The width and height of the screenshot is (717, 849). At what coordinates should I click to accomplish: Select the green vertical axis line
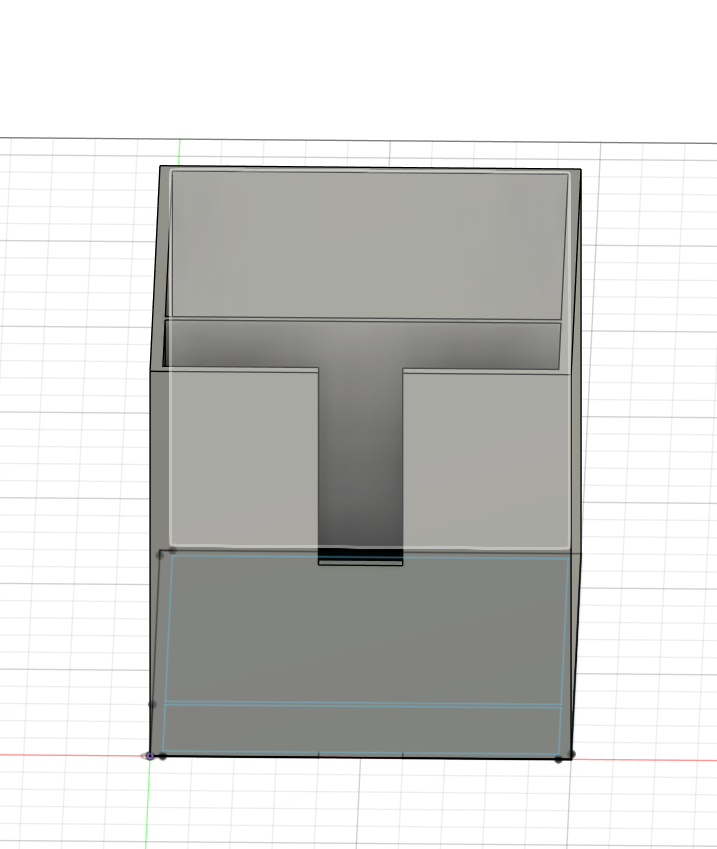click(146, 801)
